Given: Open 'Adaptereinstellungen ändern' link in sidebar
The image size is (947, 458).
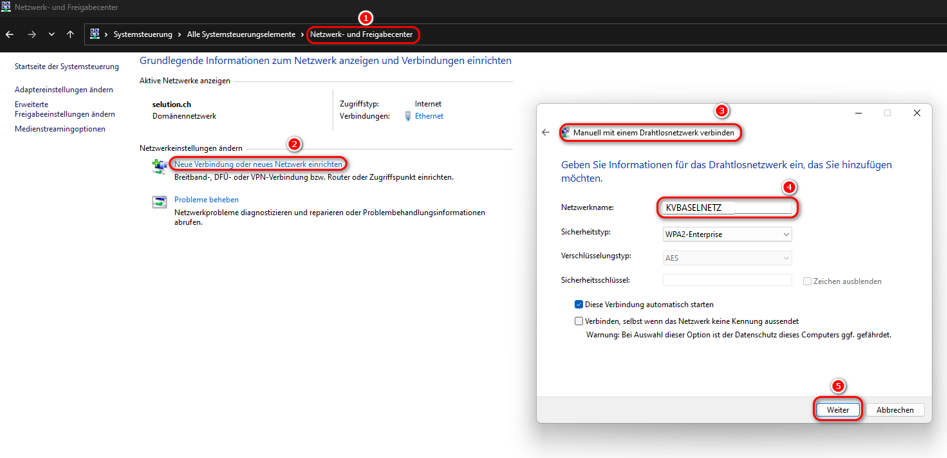Looking at the screenshot, I should tap(64, 90).
